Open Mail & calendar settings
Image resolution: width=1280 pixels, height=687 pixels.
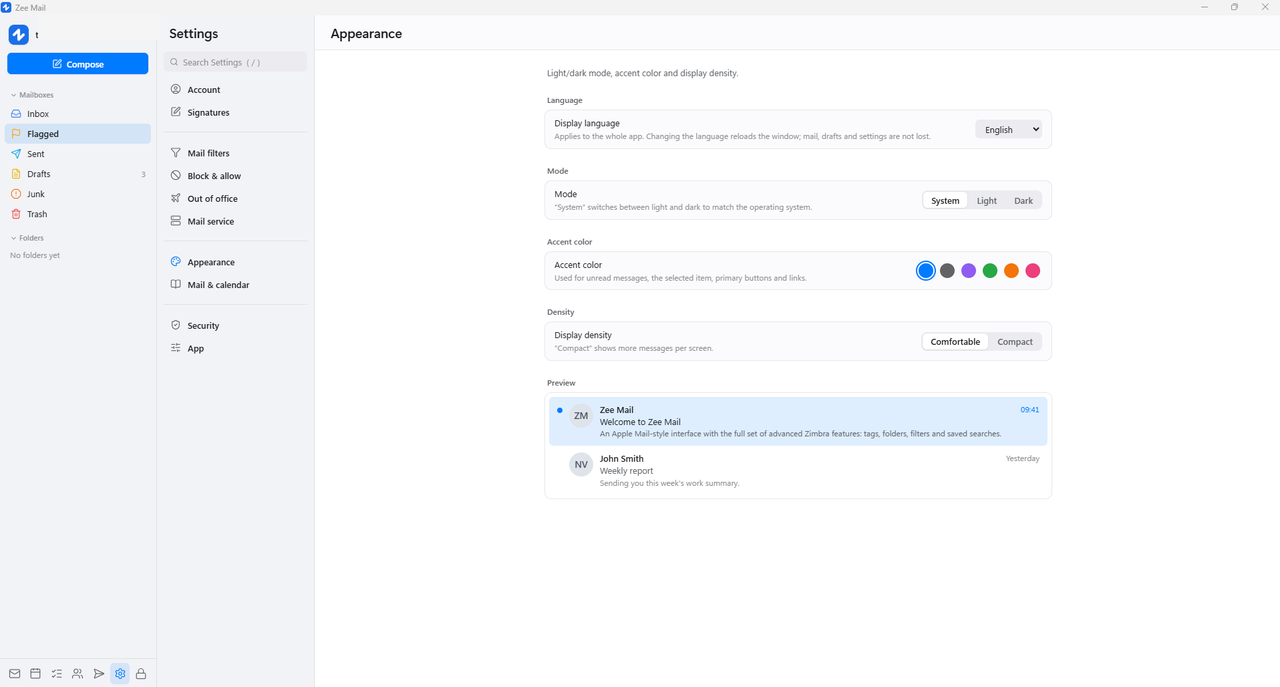click(x=235, y=285)
